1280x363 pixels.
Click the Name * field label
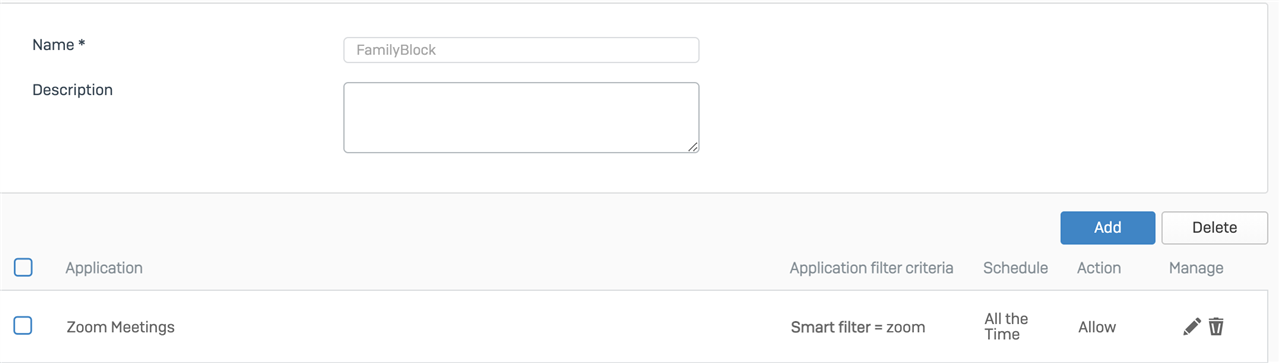(x=59, y=45)
